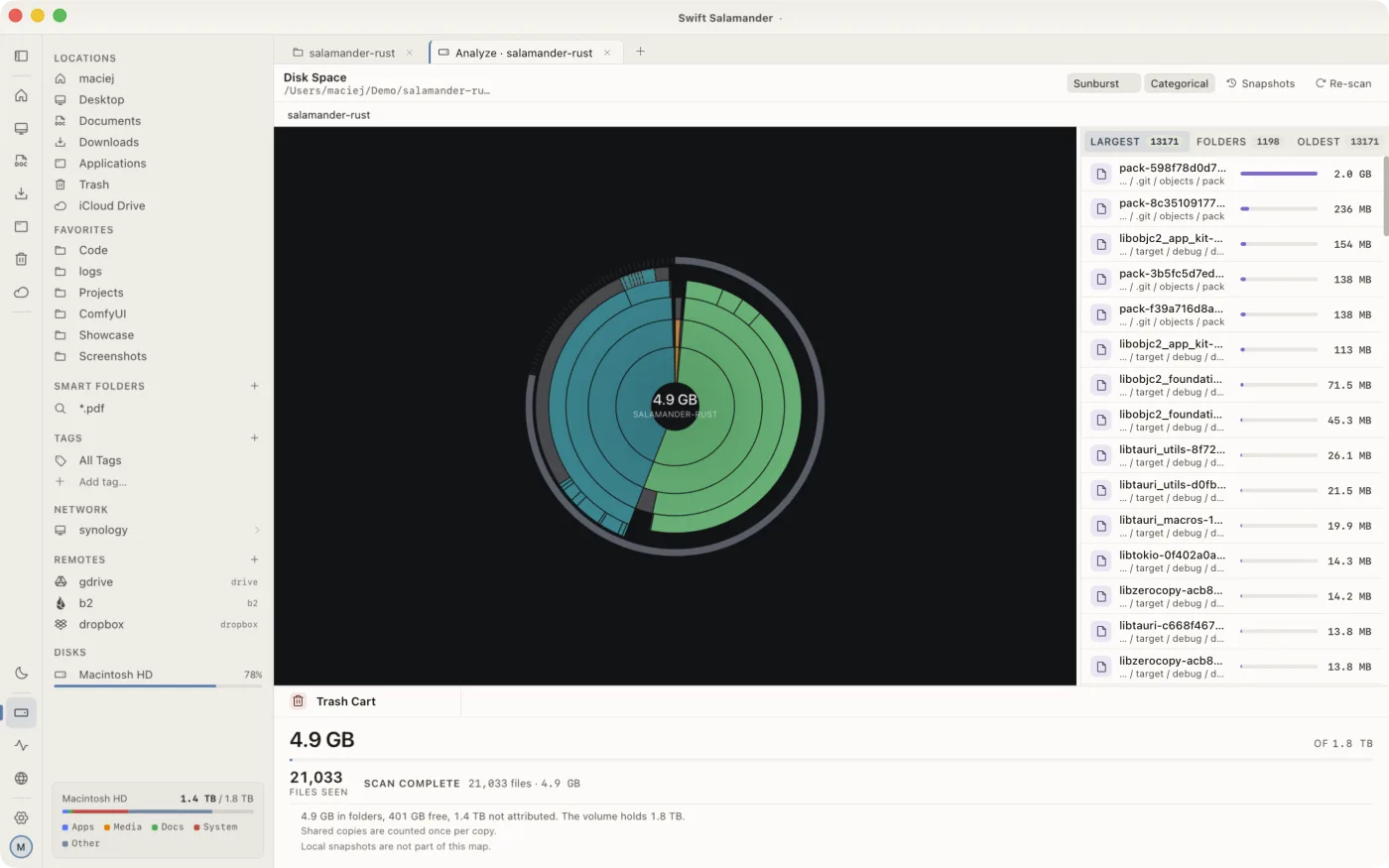The height and width of the screenshot is (868, 1389).
Task: Toggle the sidebar panel icon in the left rail
Action: (x=21, y=57)
